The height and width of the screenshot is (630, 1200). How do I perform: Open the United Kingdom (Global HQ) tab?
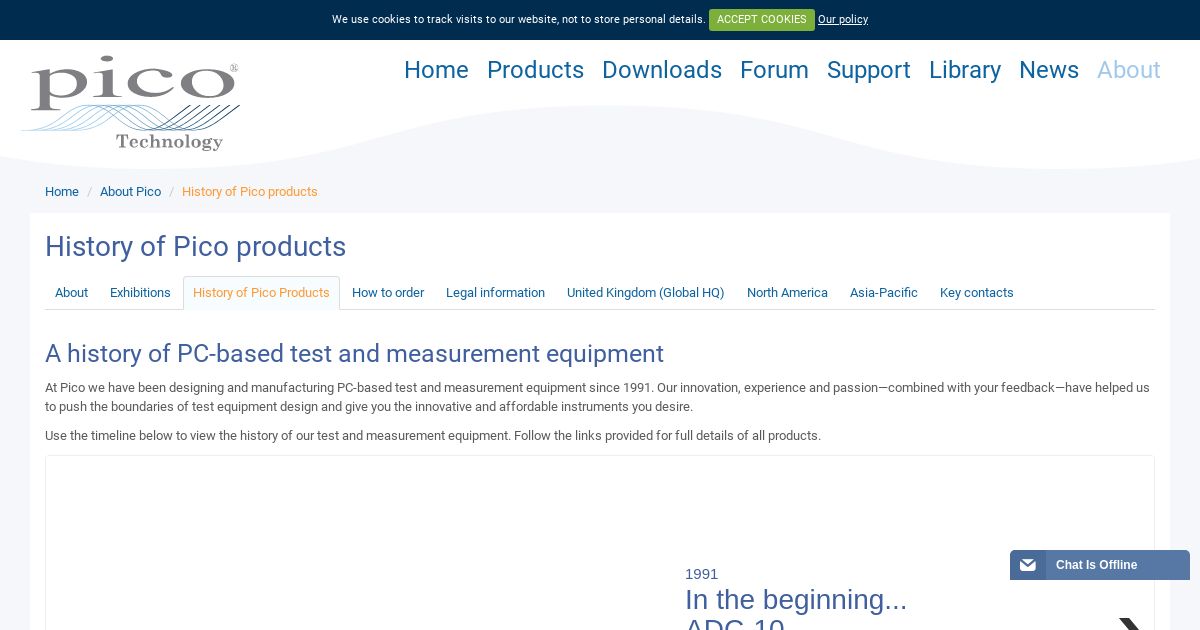tap(646, 293)
